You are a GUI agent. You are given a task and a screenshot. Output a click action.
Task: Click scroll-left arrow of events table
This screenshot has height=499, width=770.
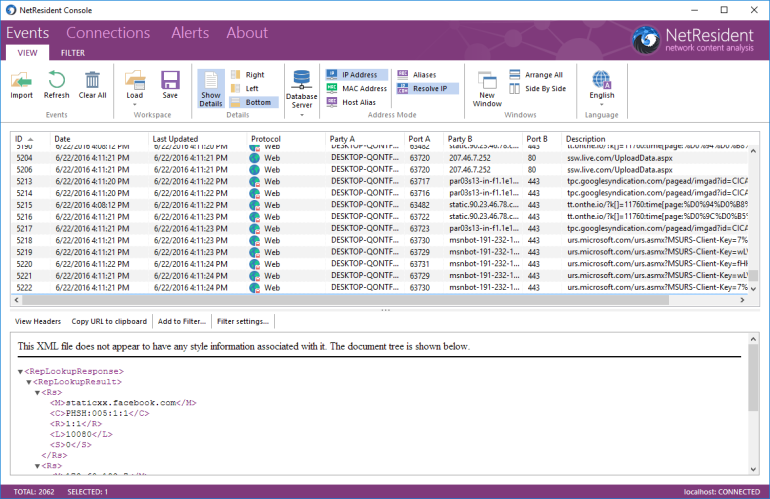17,300
